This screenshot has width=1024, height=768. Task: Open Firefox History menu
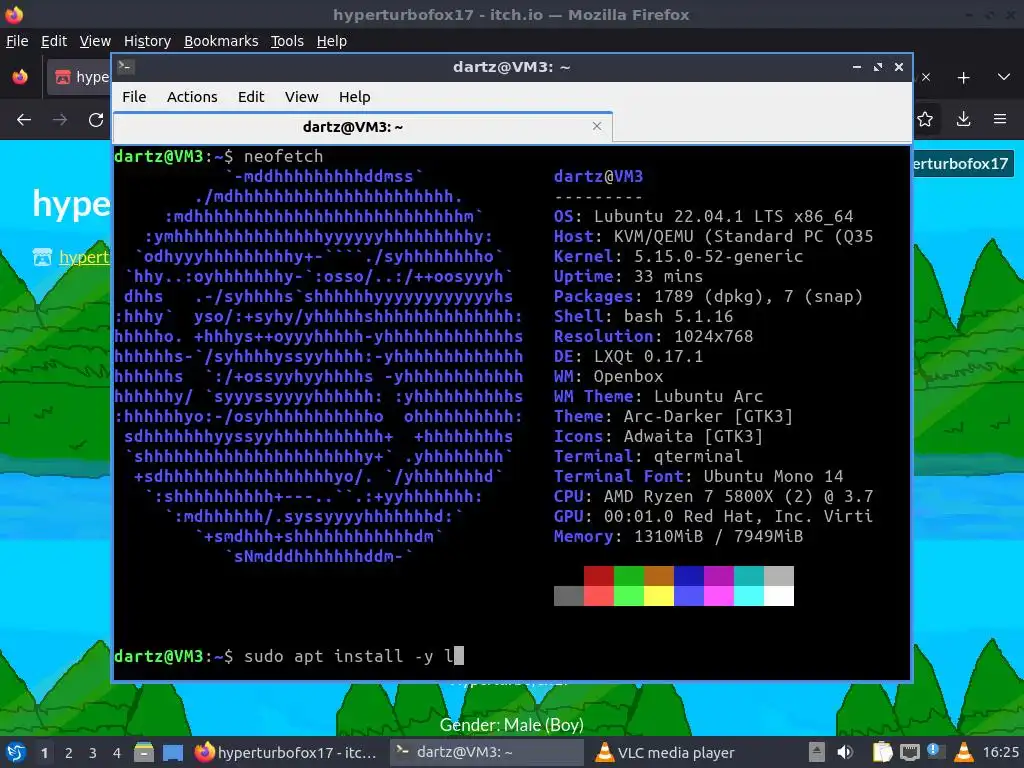click(147, 41)
